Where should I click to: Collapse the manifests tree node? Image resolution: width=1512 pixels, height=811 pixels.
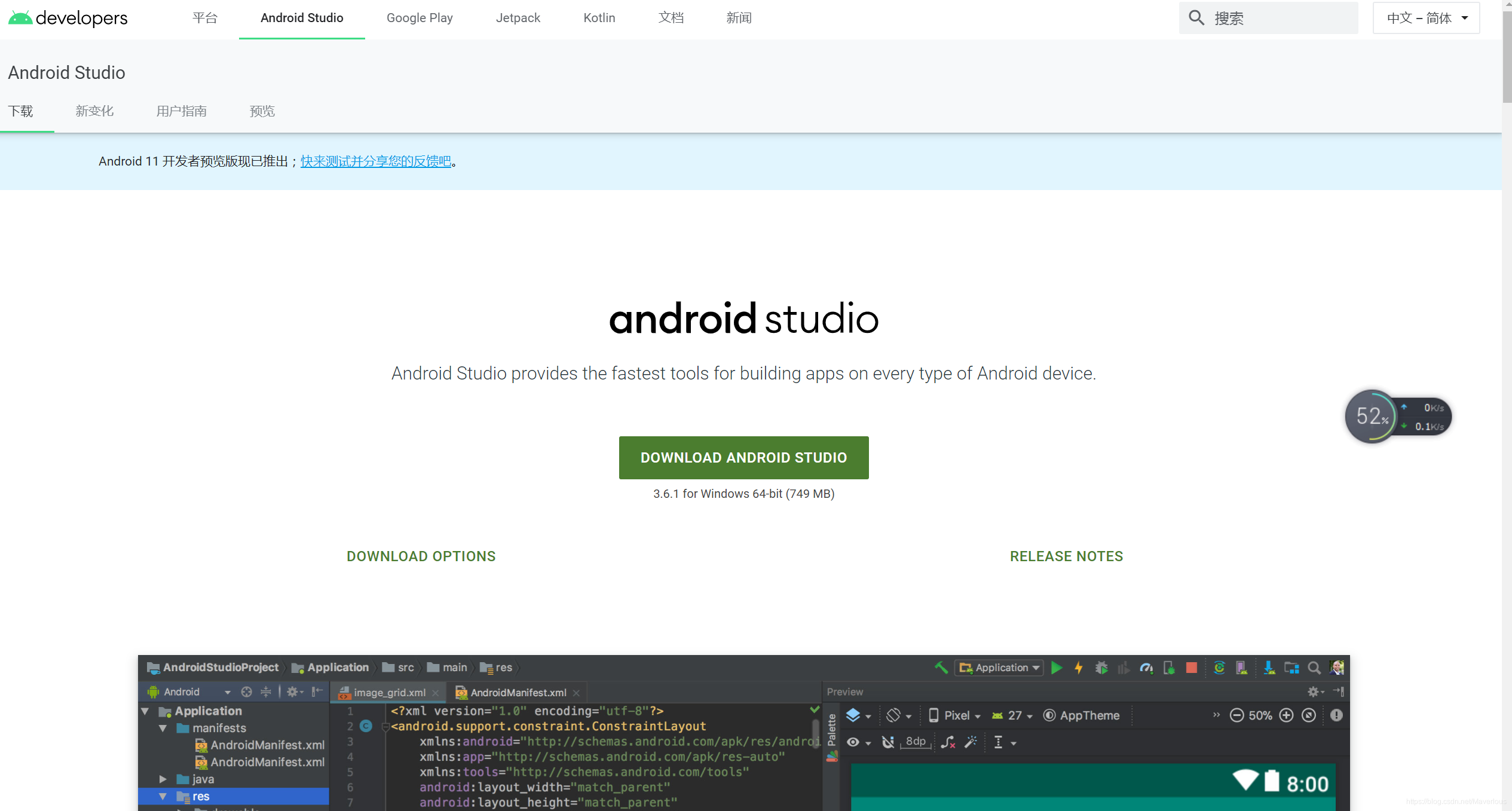pyautogui.click(x=163, y=728)
